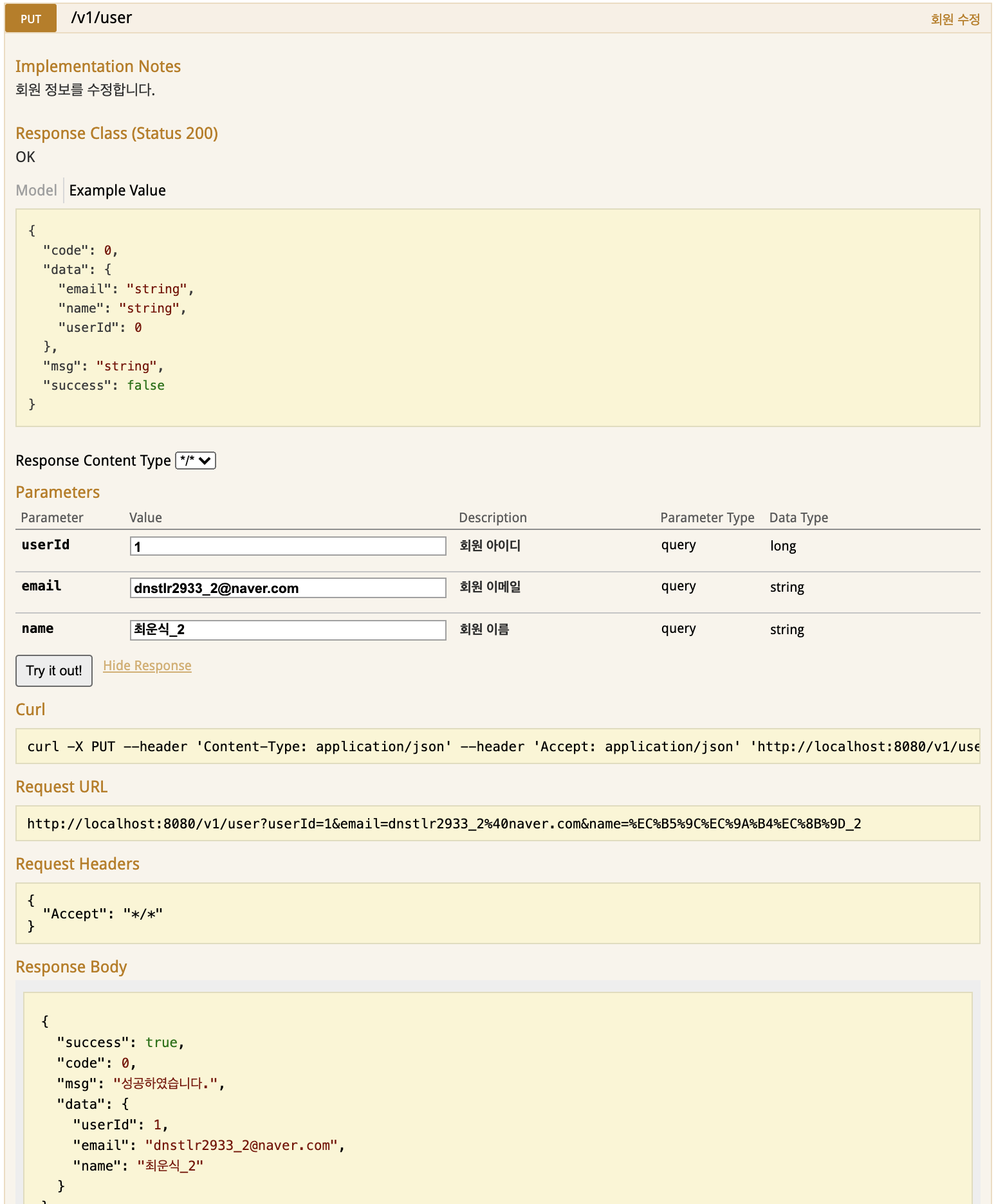This screenshot has height=1204, width=996.
Task: Click the Curl command text box
Action: [497, 746]
